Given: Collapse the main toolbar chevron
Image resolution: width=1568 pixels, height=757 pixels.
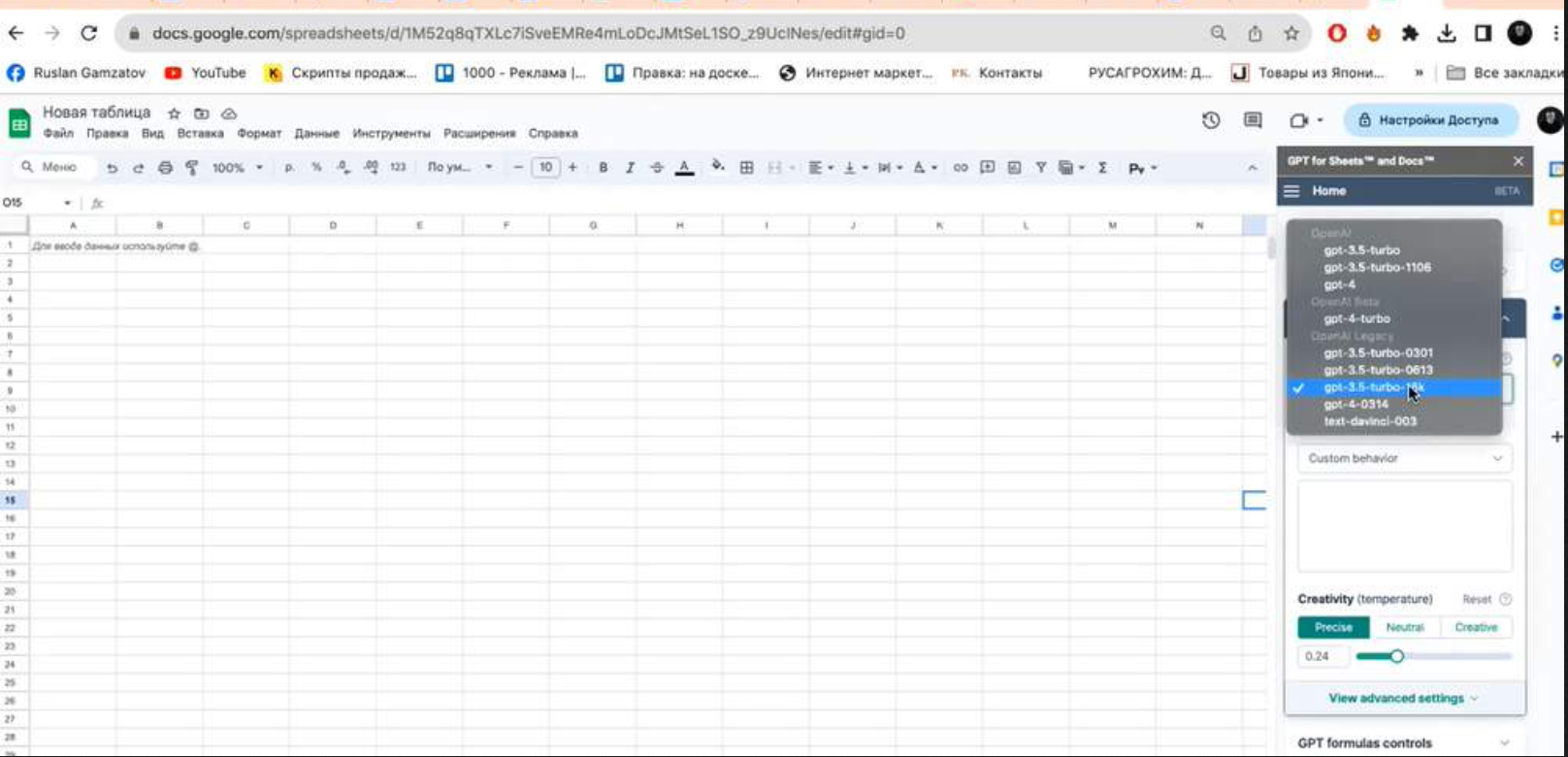Looking at the screenshot, I should coord(1253,168).
